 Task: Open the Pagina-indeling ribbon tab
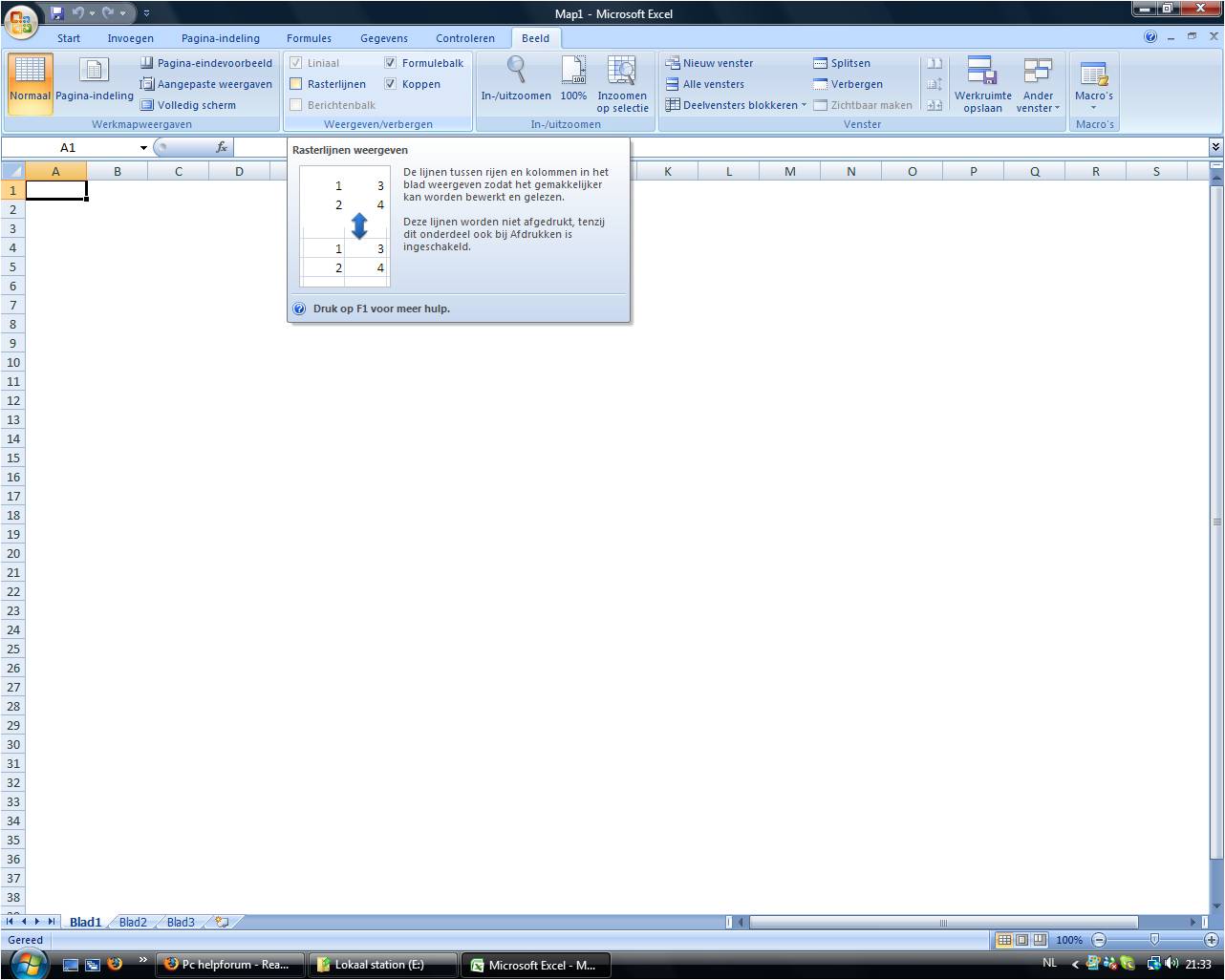click(x=221, y=38)
